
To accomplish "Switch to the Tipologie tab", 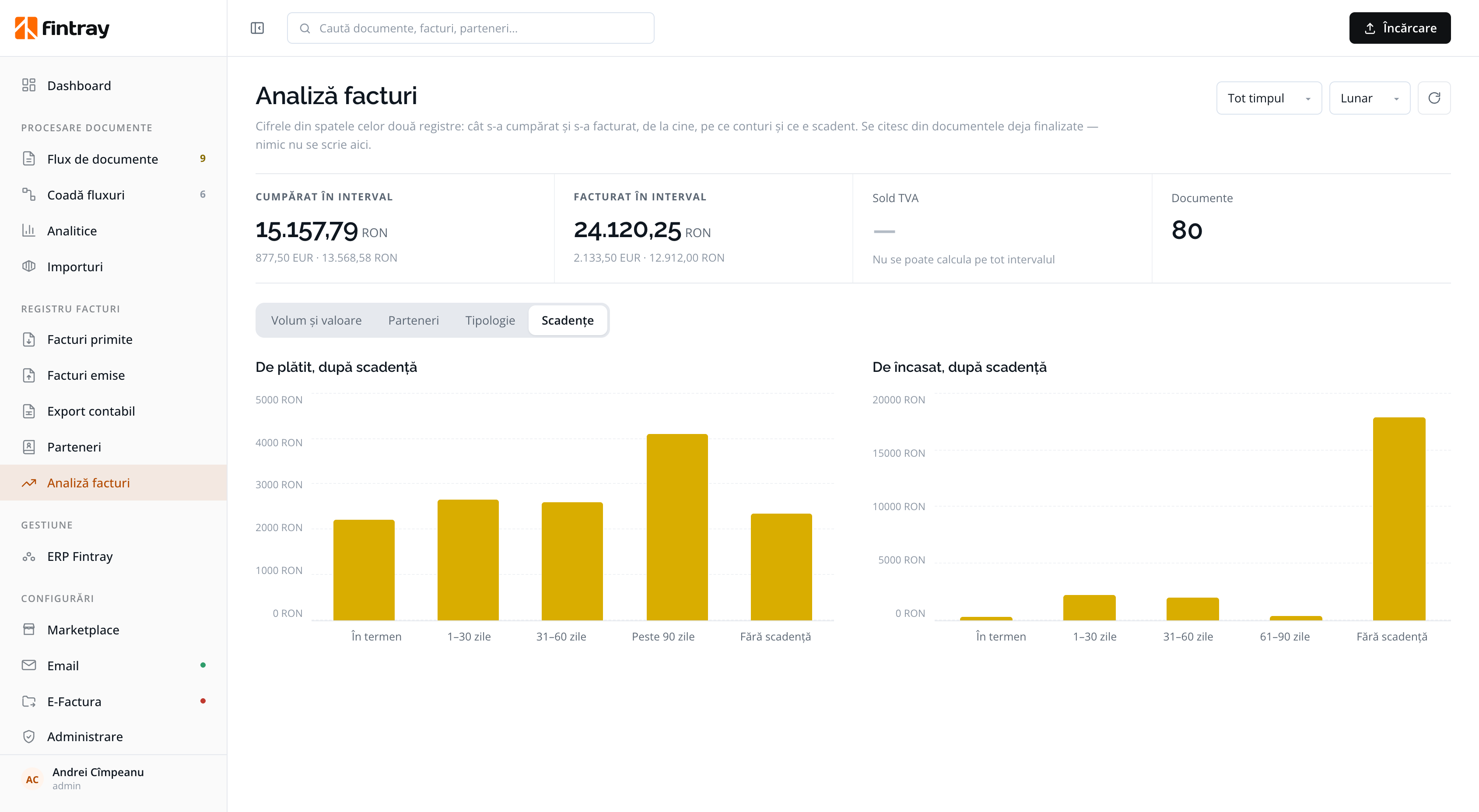I will (x=490, y=320).
